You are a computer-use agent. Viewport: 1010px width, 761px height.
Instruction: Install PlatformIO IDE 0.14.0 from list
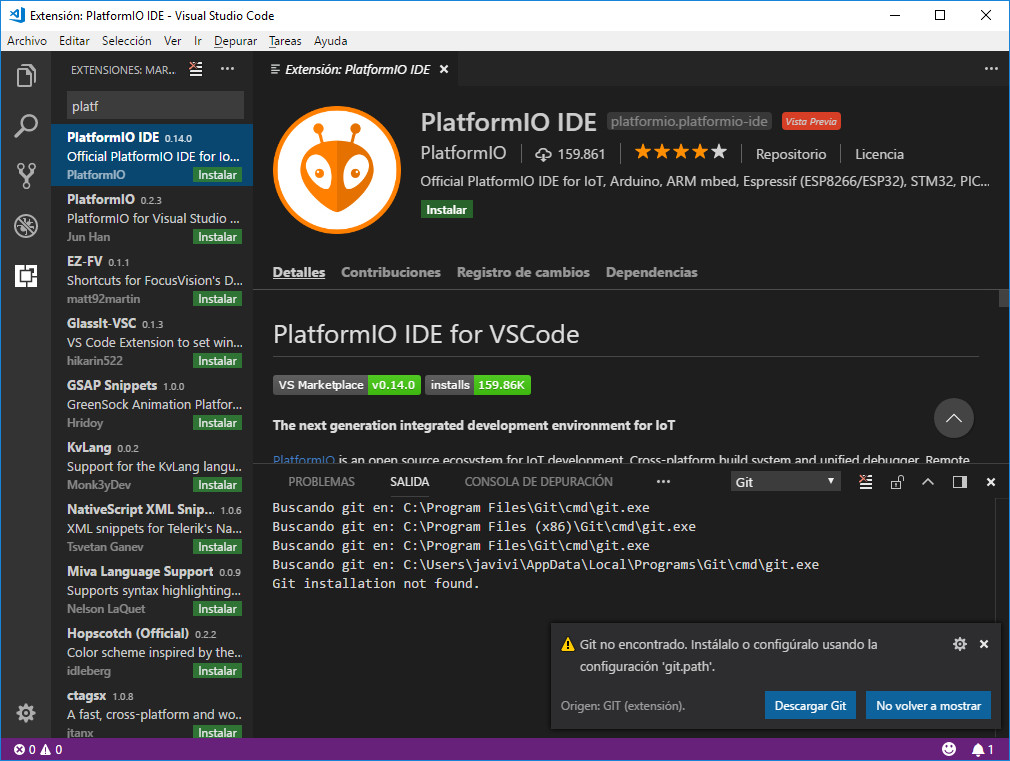(x=217, y=175)
